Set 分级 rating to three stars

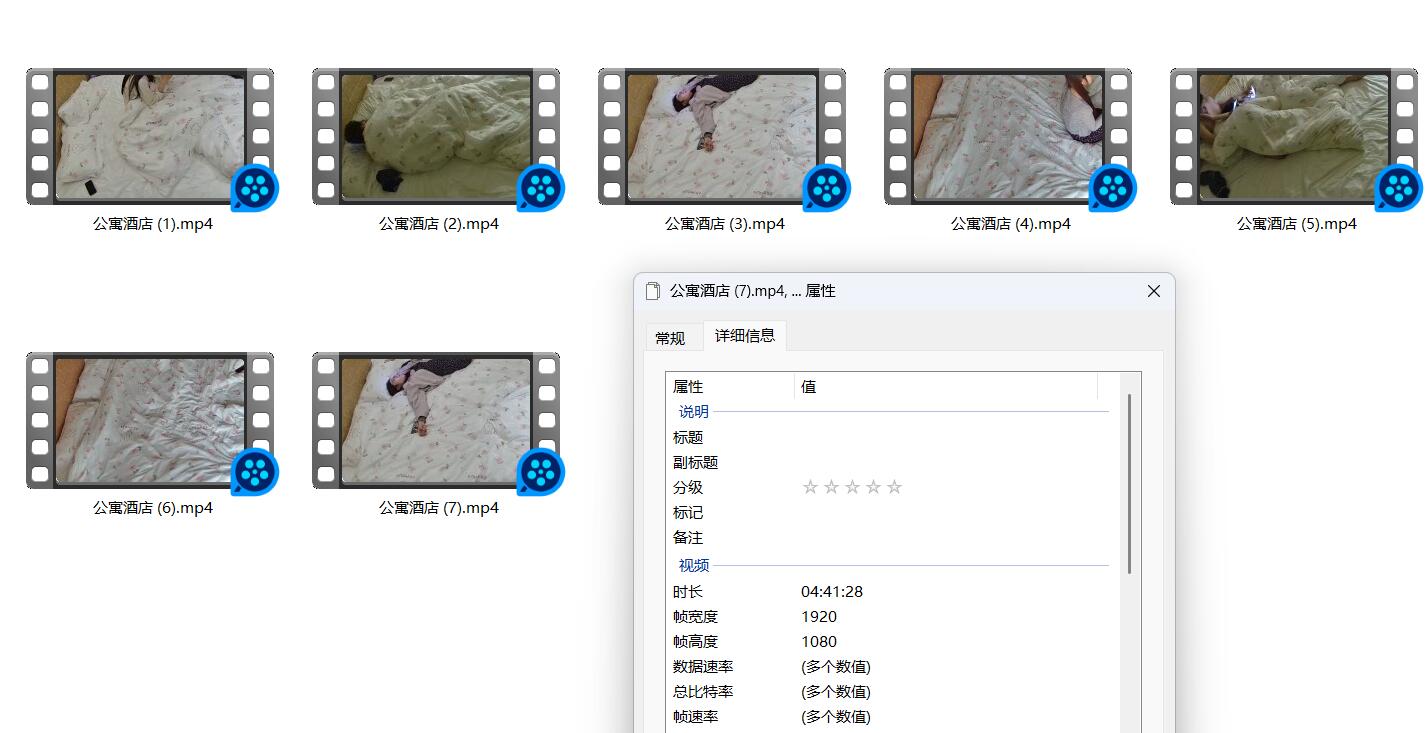(852, 487)
